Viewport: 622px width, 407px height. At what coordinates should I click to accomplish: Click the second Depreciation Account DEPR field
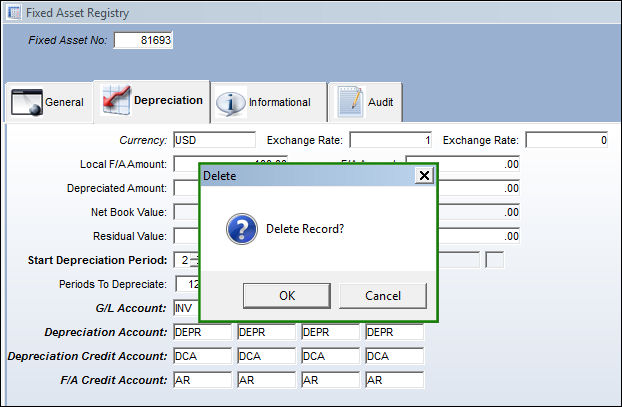267,332
